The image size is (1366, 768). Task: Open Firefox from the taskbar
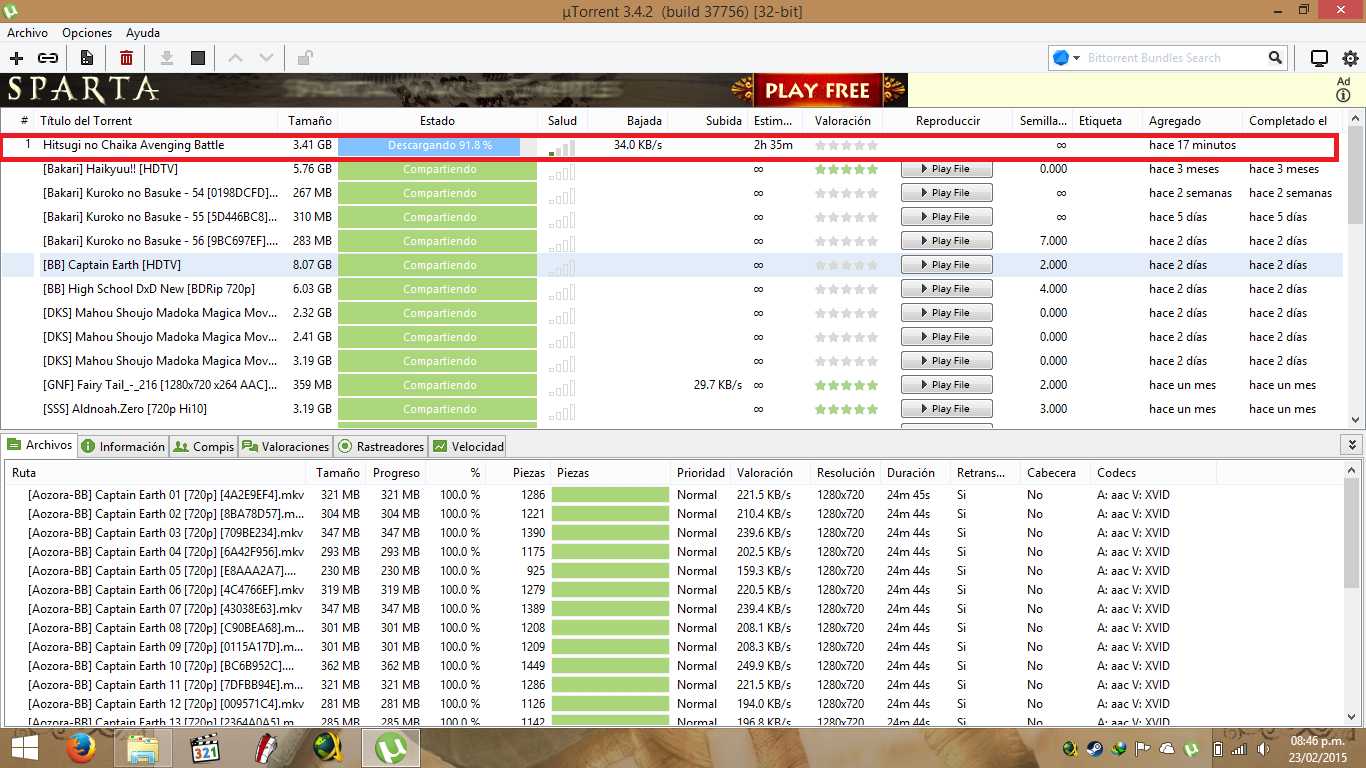click(81, 747)
